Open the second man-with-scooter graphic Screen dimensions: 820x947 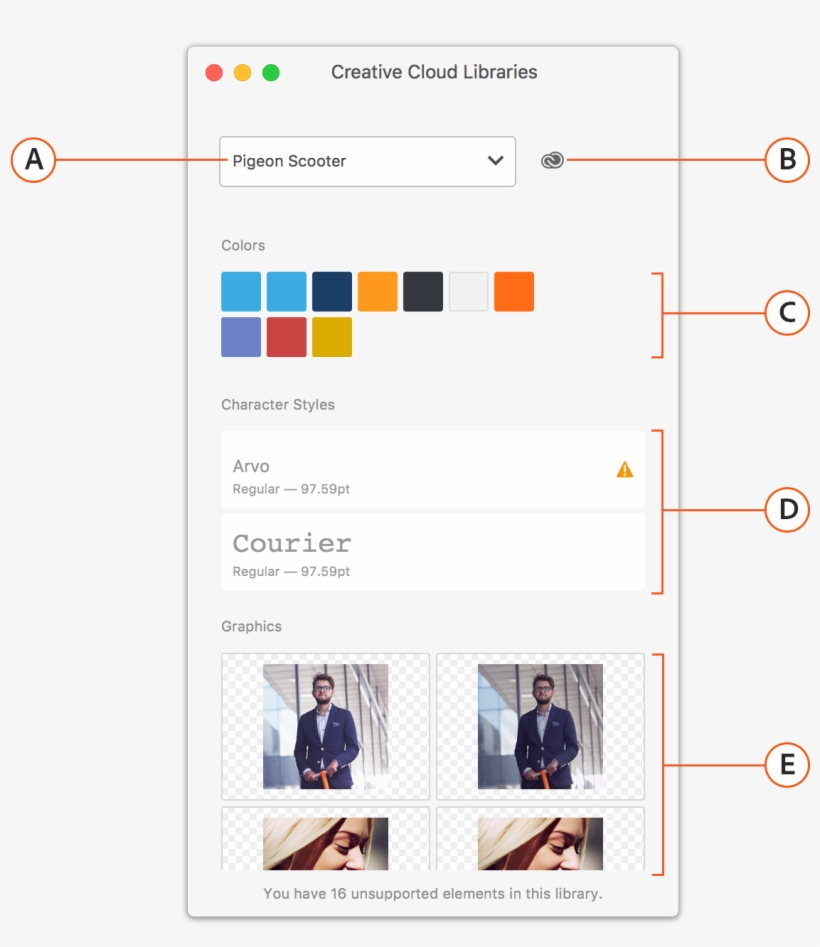coord(540,726)
